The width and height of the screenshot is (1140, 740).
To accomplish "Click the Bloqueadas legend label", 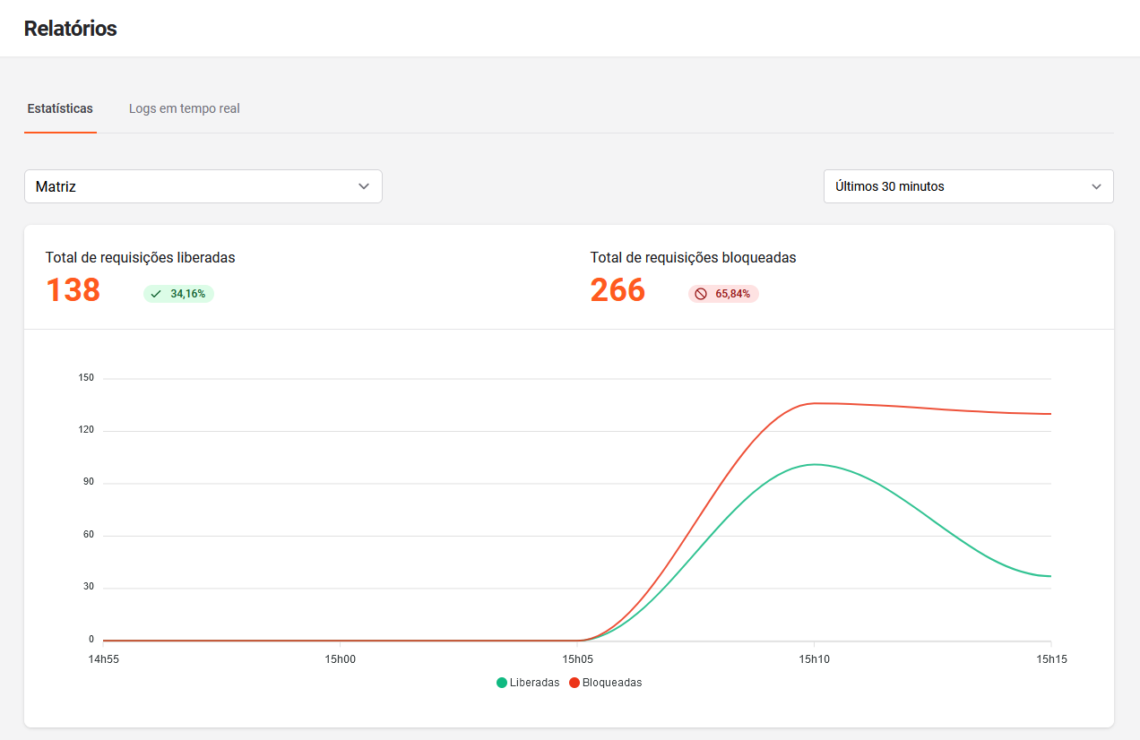I will click(612, 683).
